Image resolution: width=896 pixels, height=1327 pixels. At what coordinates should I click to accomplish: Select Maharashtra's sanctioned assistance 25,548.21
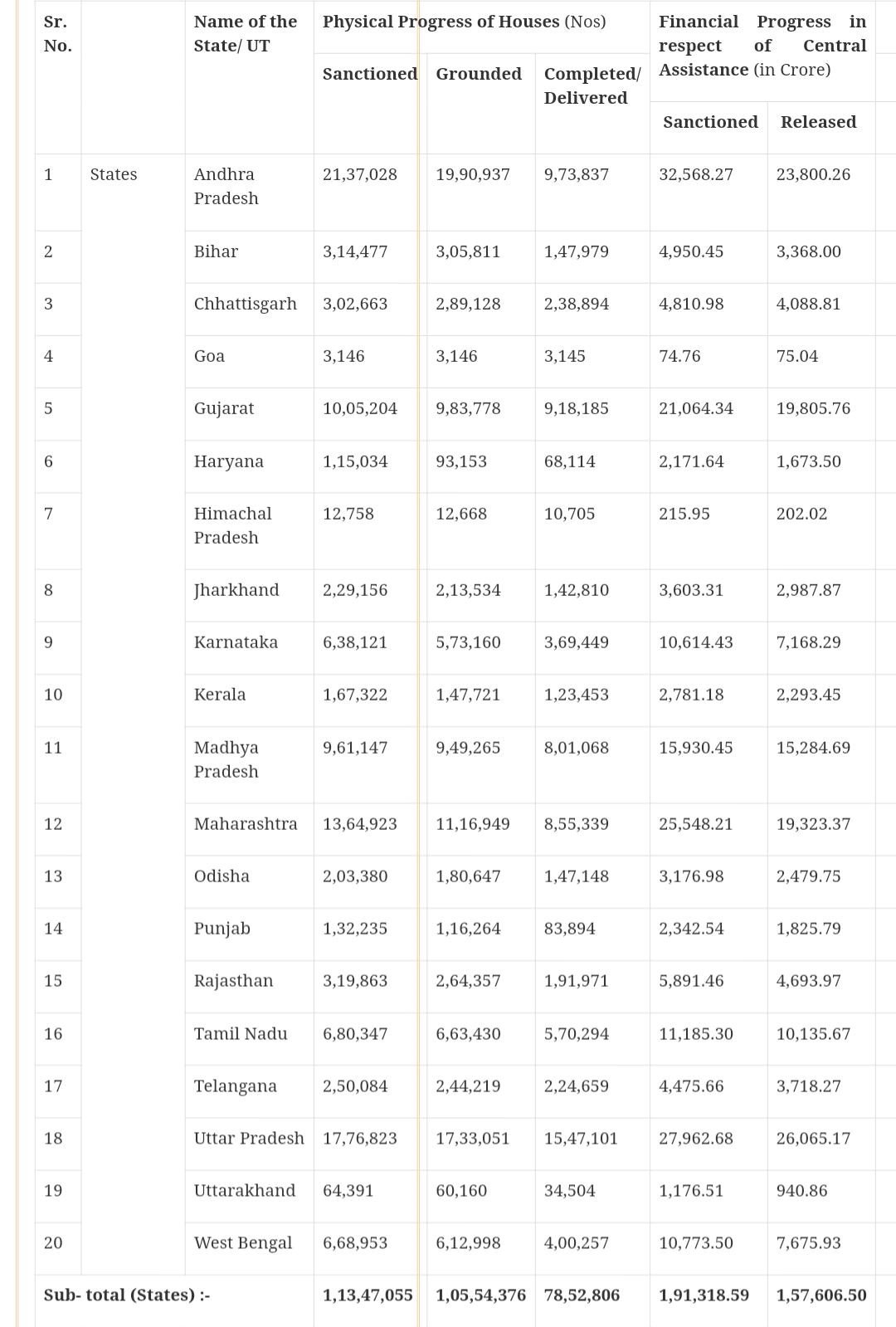tap(695, 824)
